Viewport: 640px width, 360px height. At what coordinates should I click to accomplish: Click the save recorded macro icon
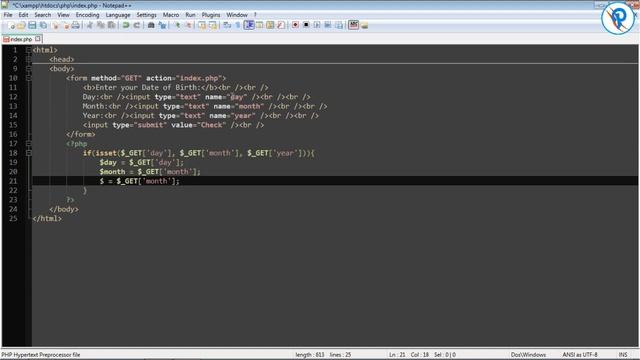point(339,25)
